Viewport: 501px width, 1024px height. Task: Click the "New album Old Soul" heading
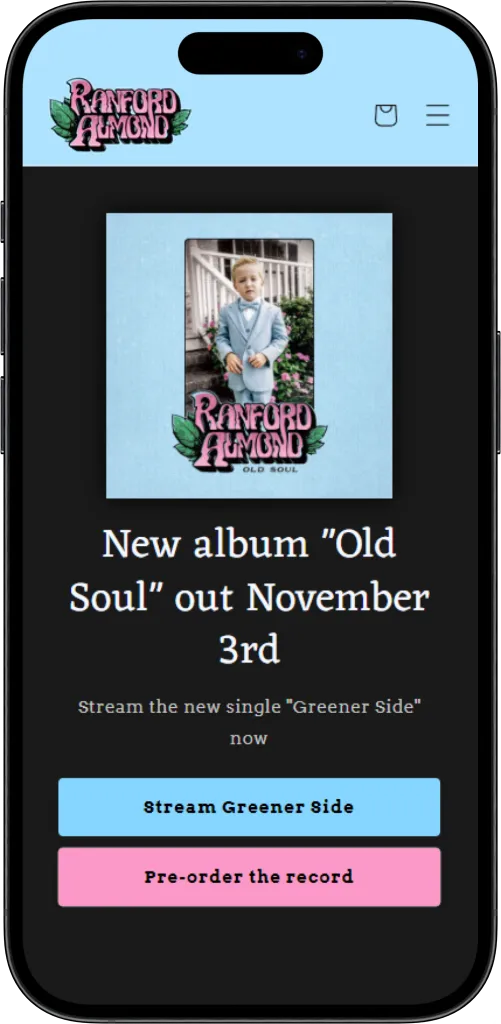[x=249, y=596]
